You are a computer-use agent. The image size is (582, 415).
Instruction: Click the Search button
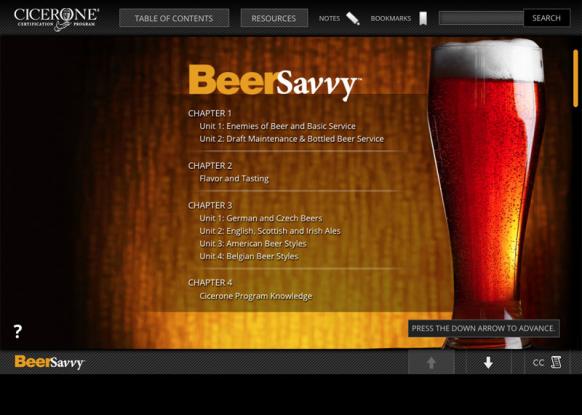click(x=546, y=18)
